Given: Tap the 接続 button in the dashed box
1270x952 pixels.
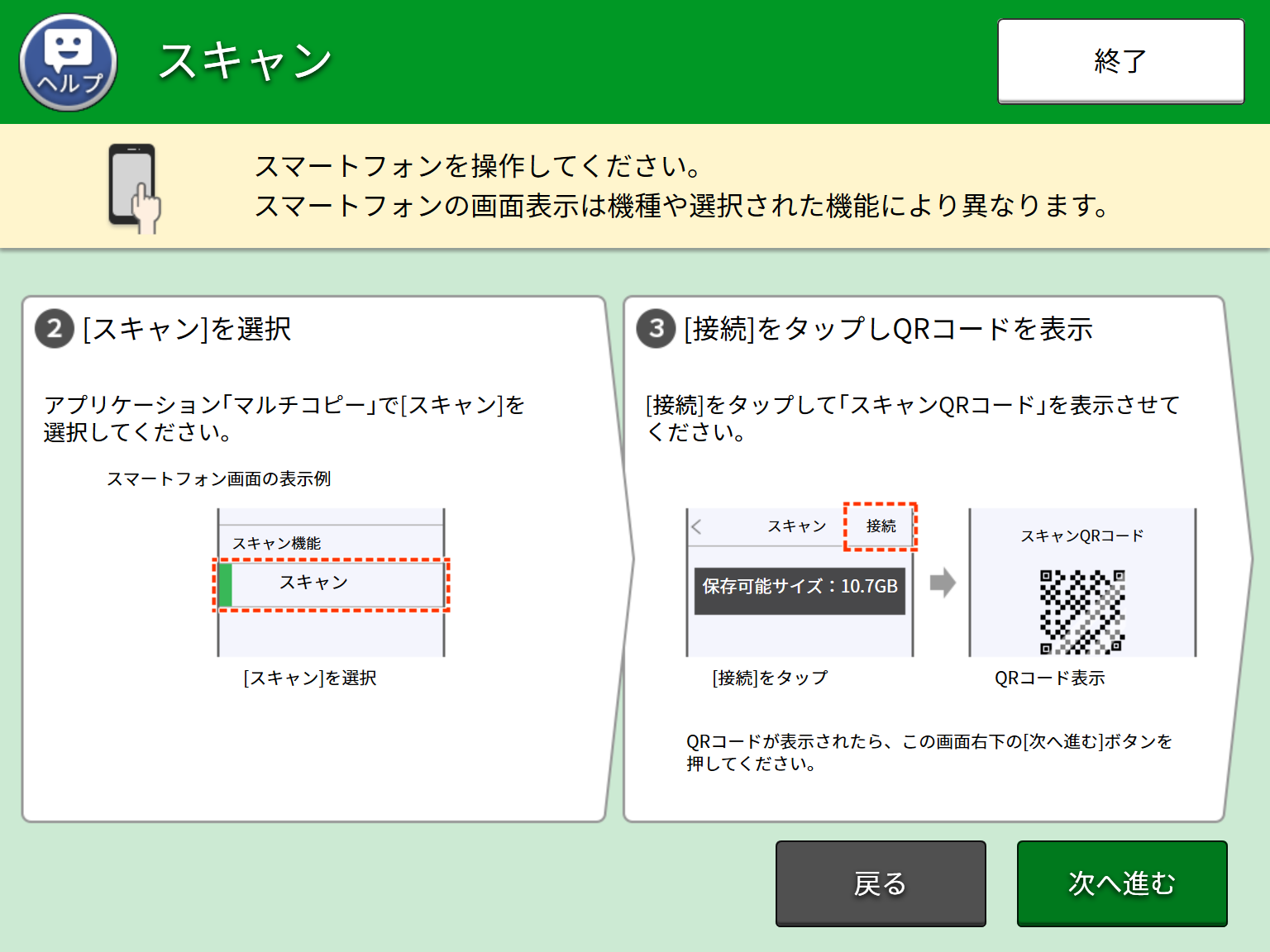Looking at the screenshot, I should click(881, 526).
